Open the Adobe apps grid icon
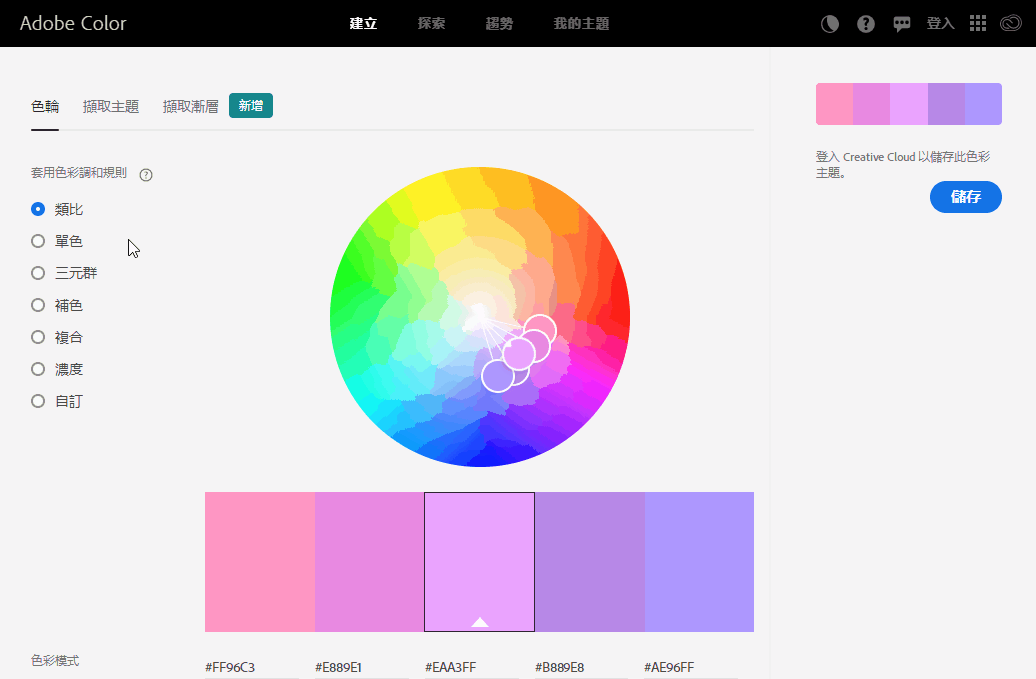The height and width of the screenshot is (679, 1036). click(978, 24)
